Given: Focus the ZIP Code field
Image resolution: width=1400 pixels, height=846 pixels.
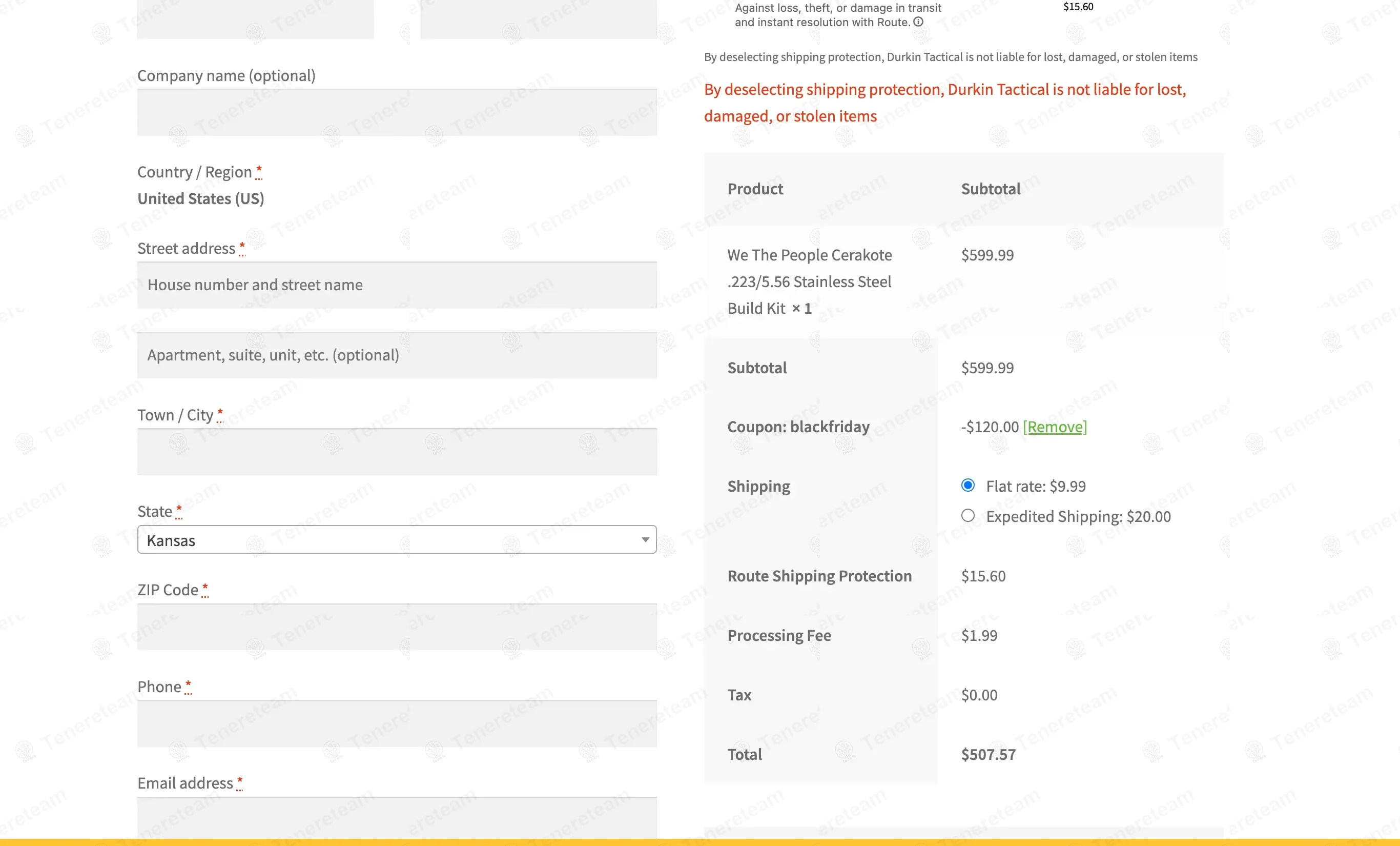Looking at the screenshot, I should click(396, 627).
